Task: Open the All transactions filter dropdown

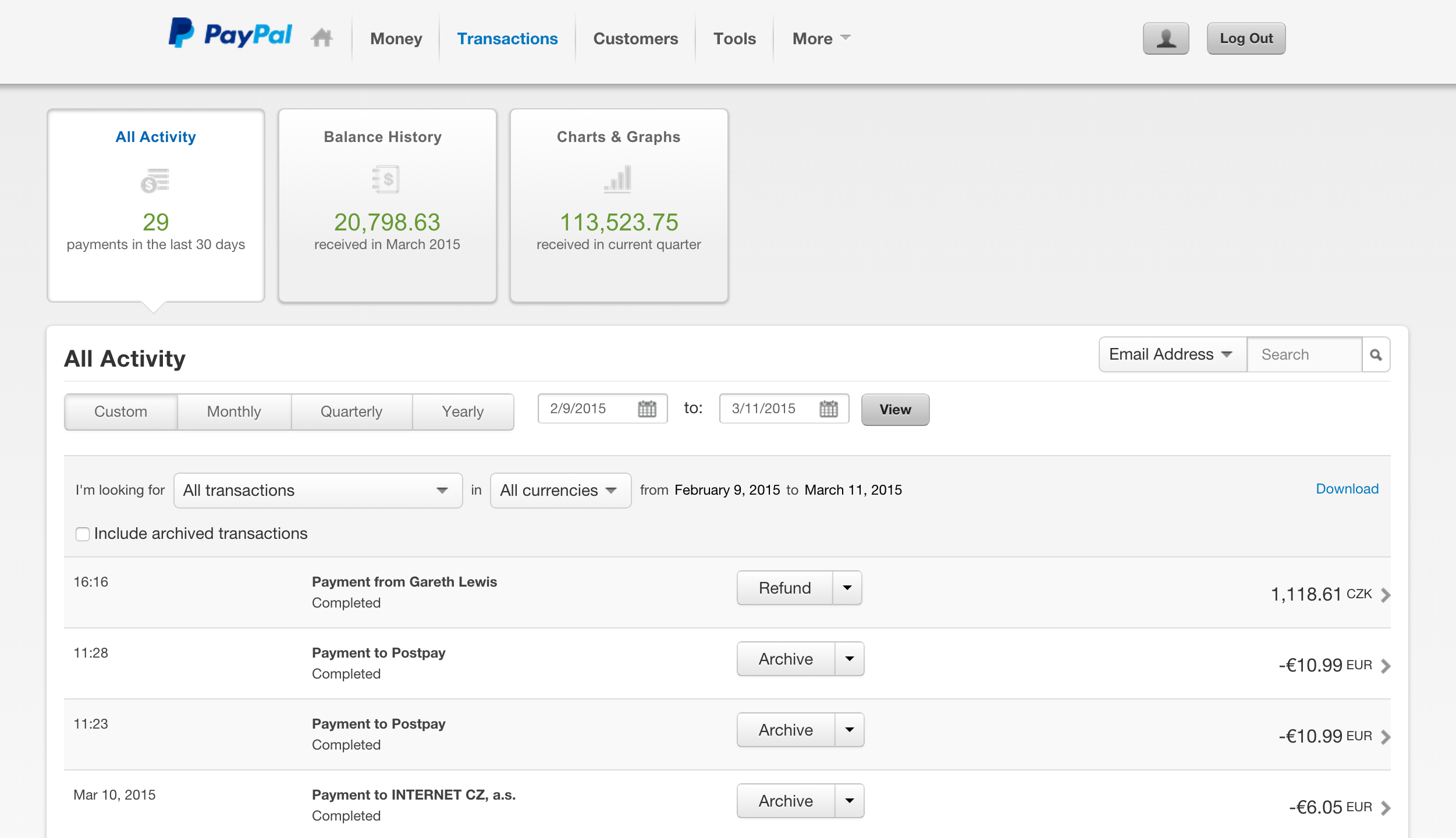Action: 318,491
